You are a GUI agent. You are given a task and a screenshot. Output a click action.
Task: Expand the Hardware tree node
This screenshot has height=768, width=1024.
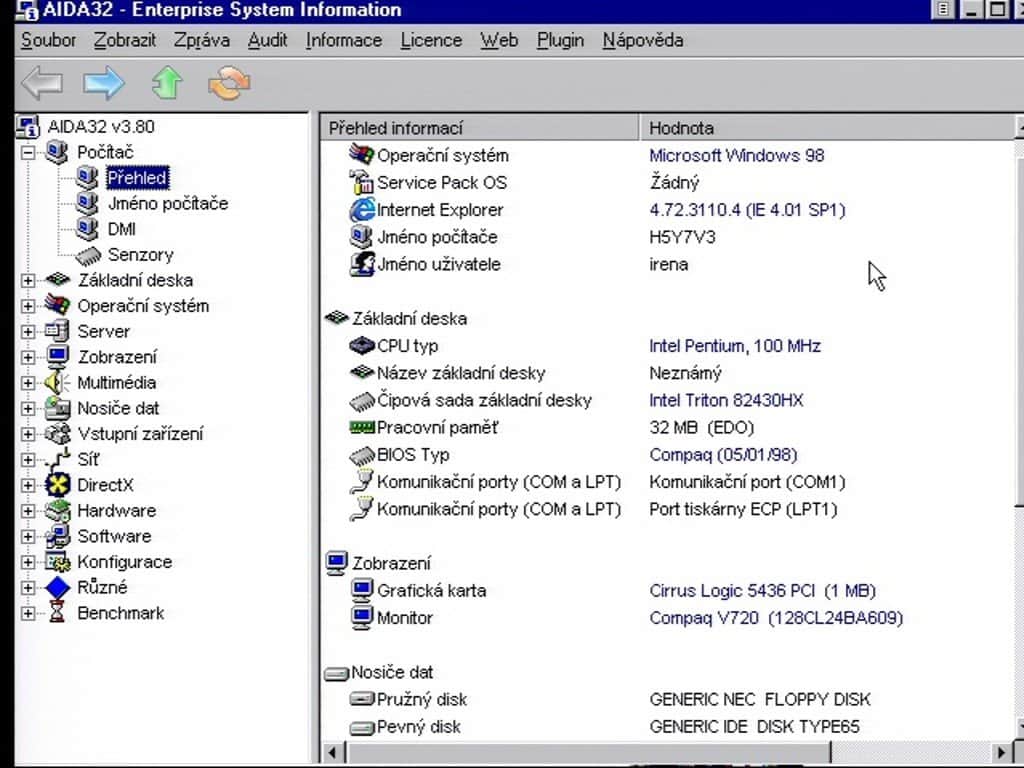pos(28,511)
